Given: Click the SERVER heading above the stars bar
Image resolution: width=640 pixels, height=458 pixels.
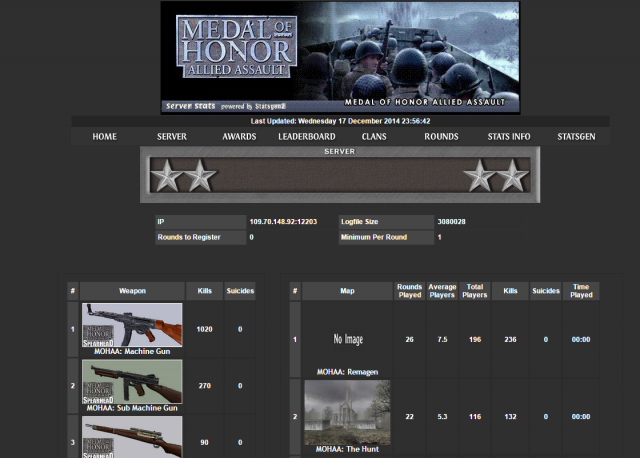Looking at the screenshot, I should [340, 151].
